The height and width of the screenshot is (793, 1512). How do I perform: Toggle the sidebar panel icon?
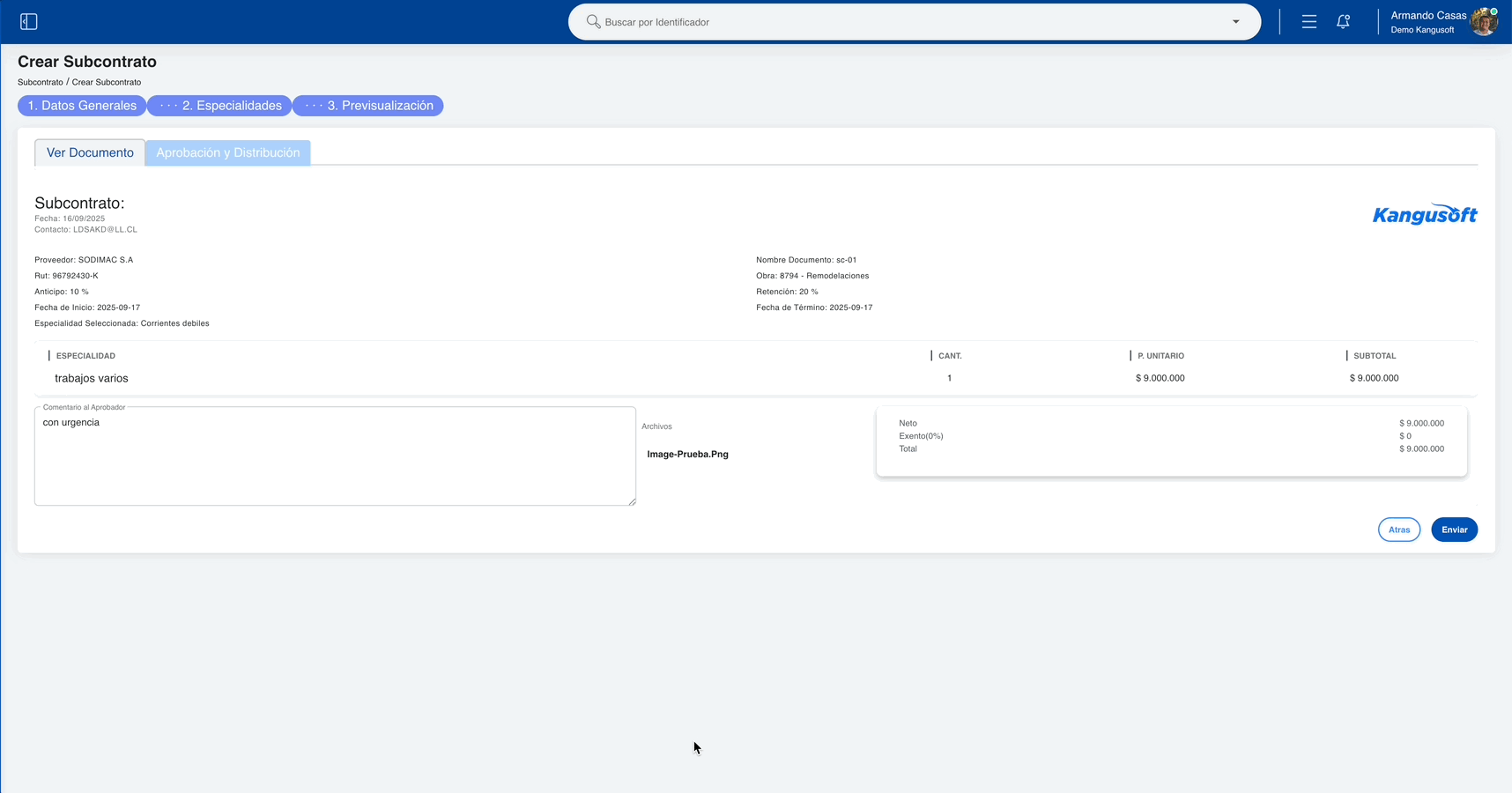pos(29,21)
